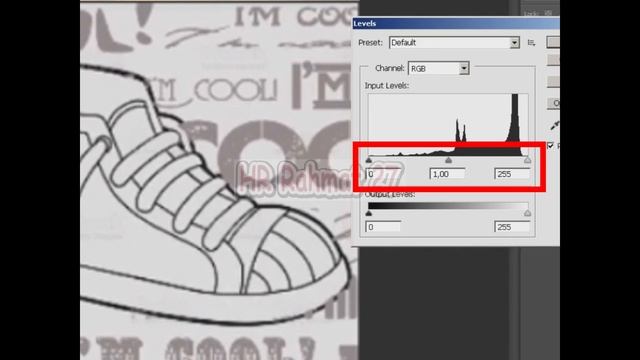
Task: Click the Input Levels histogram graph
Action: pyautogui.click(x=448, y=124)
